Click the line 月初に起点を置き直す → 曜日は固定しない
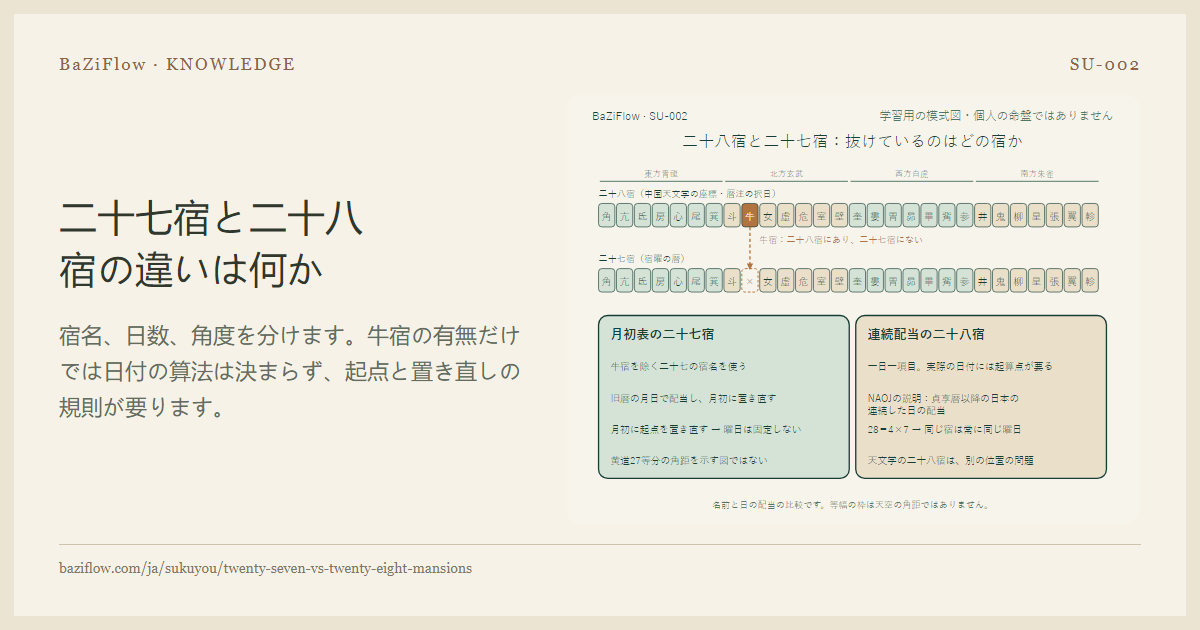This screenshot has width=1200, height=630. tap(706, 429)
